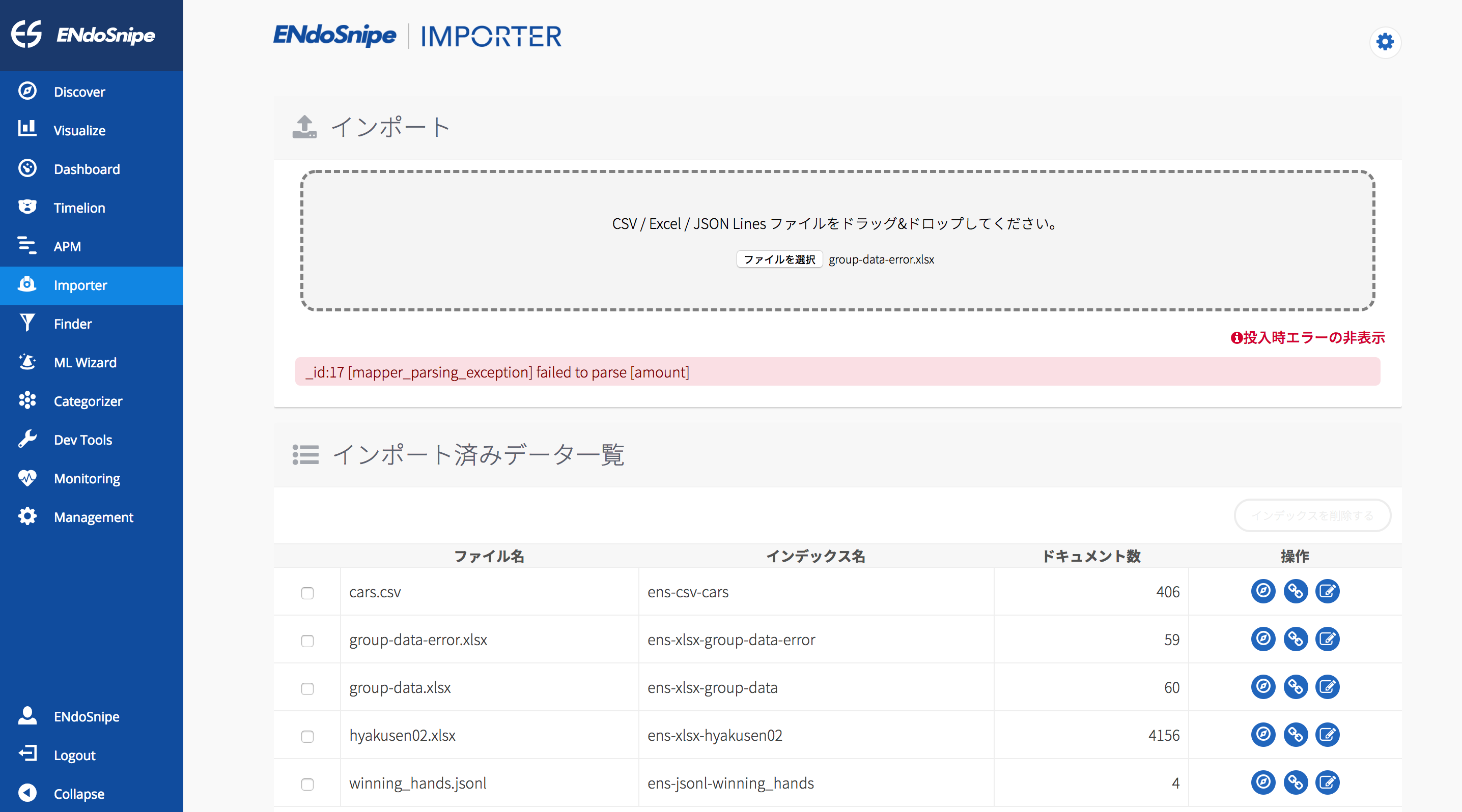This screenshot has width=1462, height=812.
Task: Click the selected file name group-data-error.xlsx
Action: [881, 259]
